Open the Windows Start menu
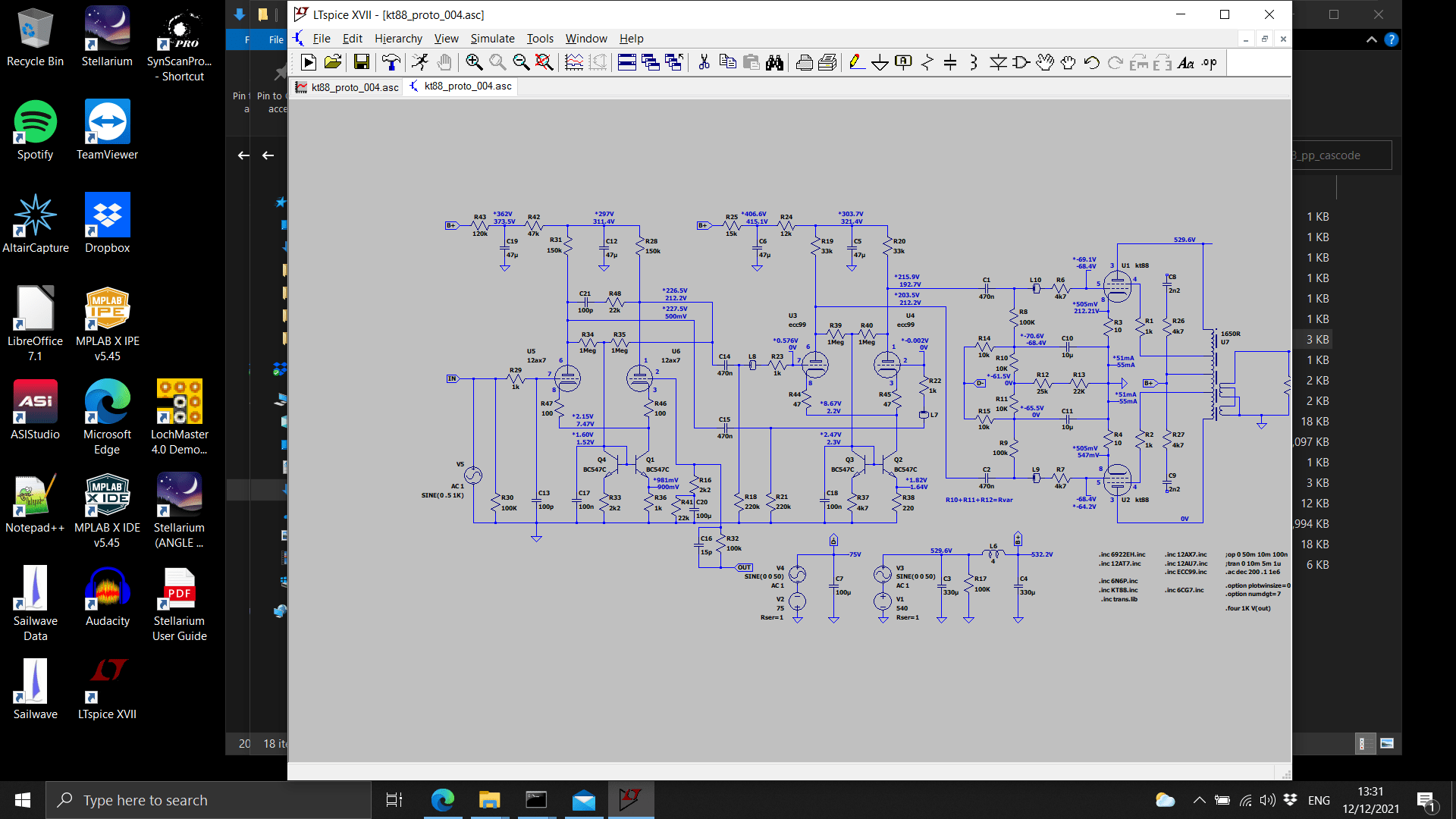1456x819 pixels. tap(23, 800)
